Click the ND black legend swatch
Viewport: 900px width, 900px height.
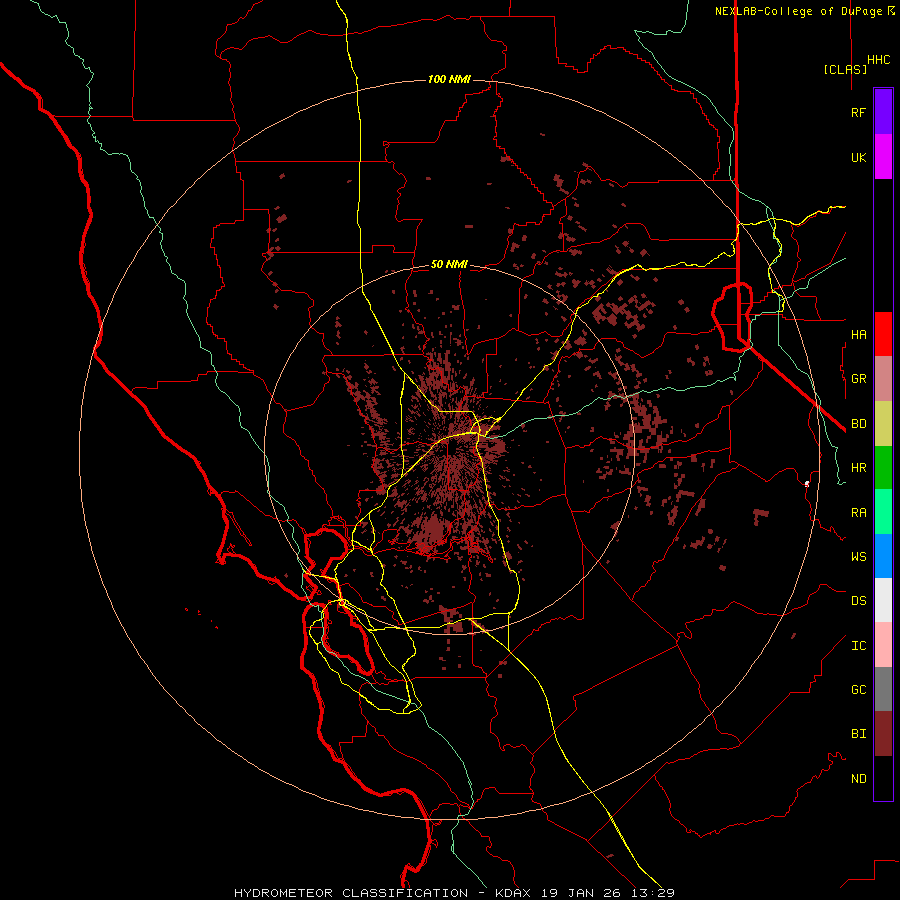(883, 778)
